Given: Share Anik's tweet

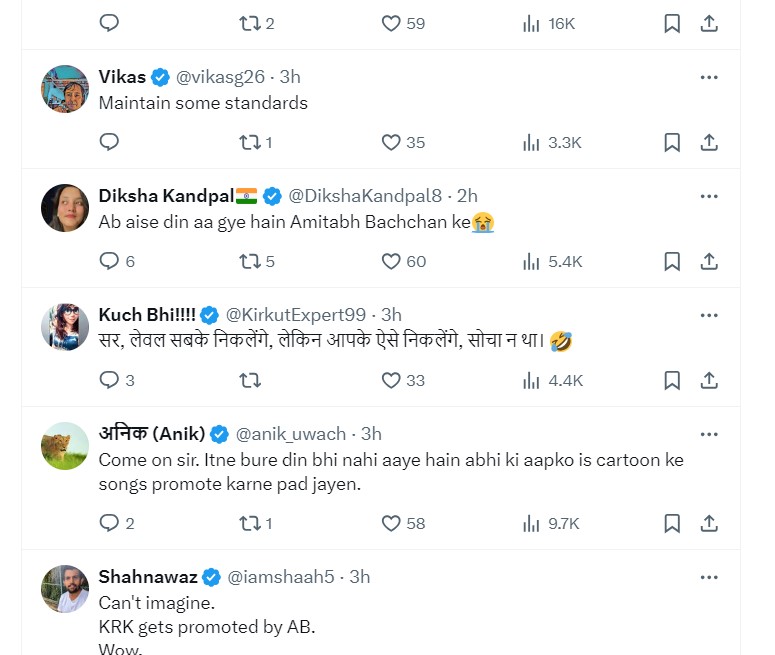Looking at the screenshot, I should click(709, 523).
